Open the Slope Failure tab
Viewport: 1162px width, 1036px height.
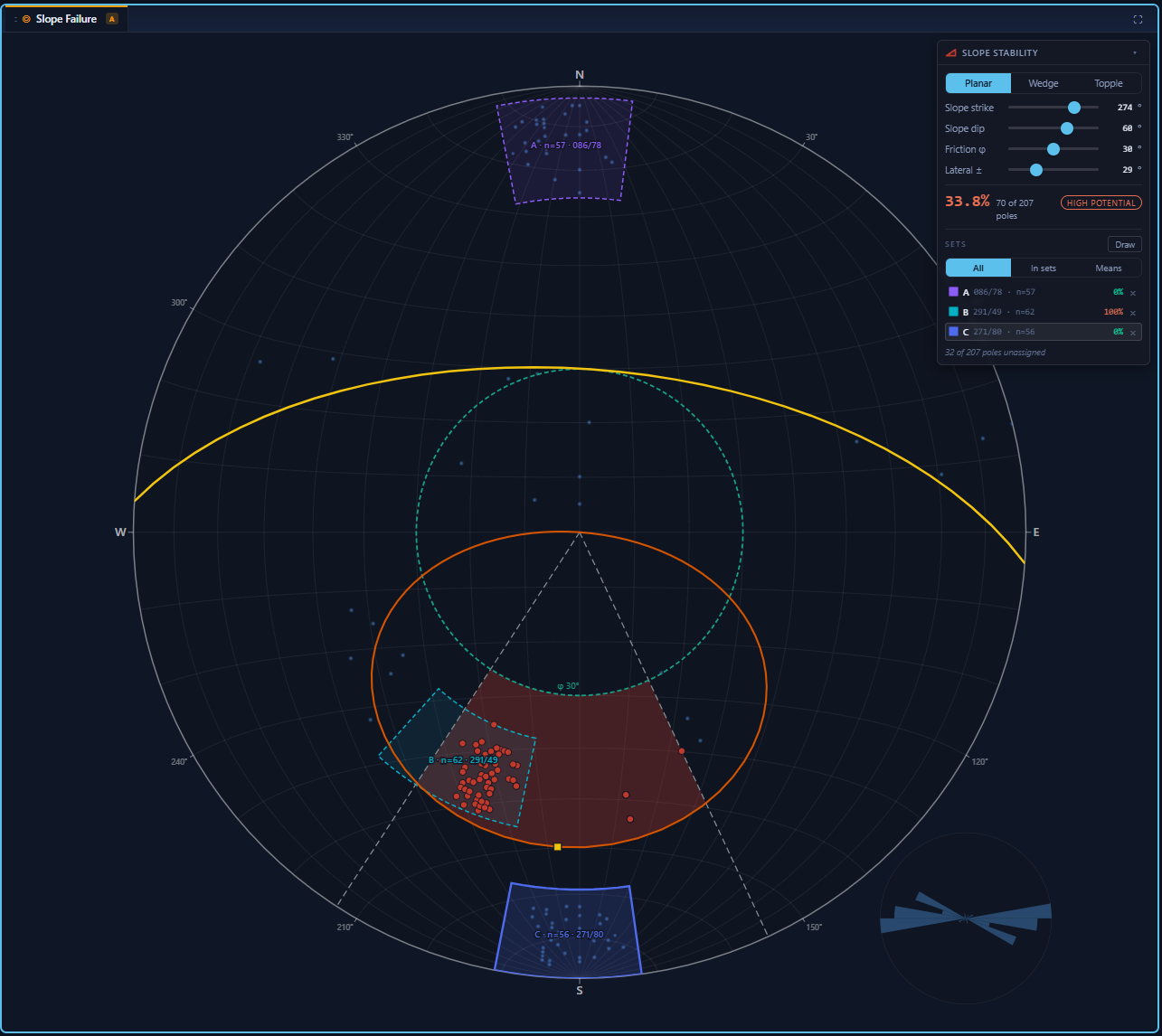click(x=66, y=19)
